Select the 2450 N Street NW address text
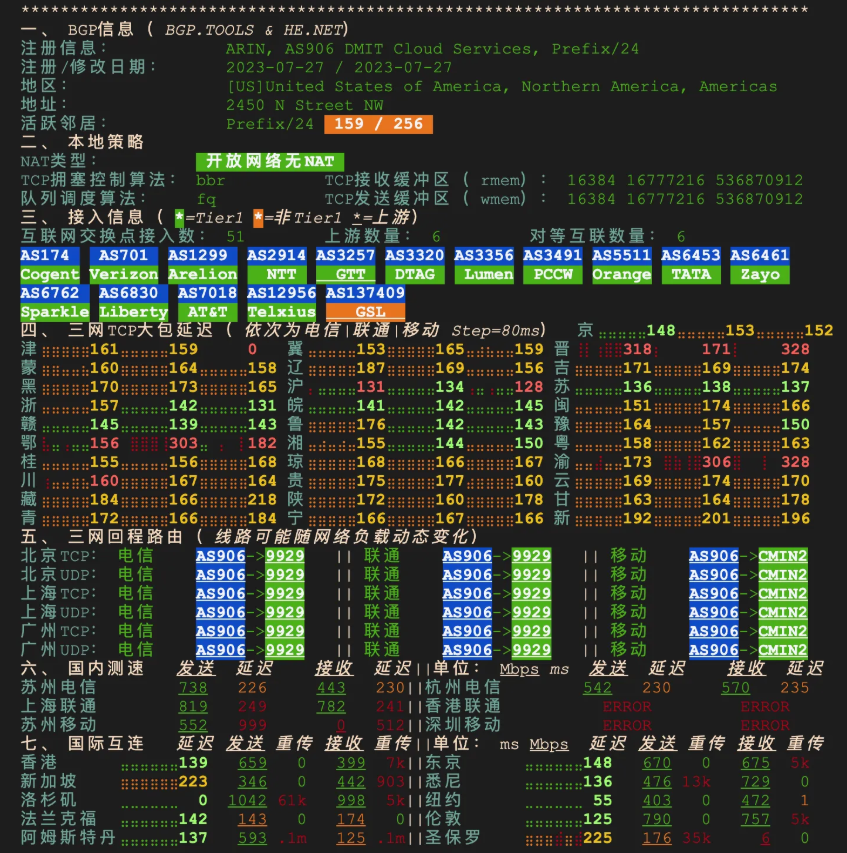Viewport: 847px width, 853px height. [304, 105]
